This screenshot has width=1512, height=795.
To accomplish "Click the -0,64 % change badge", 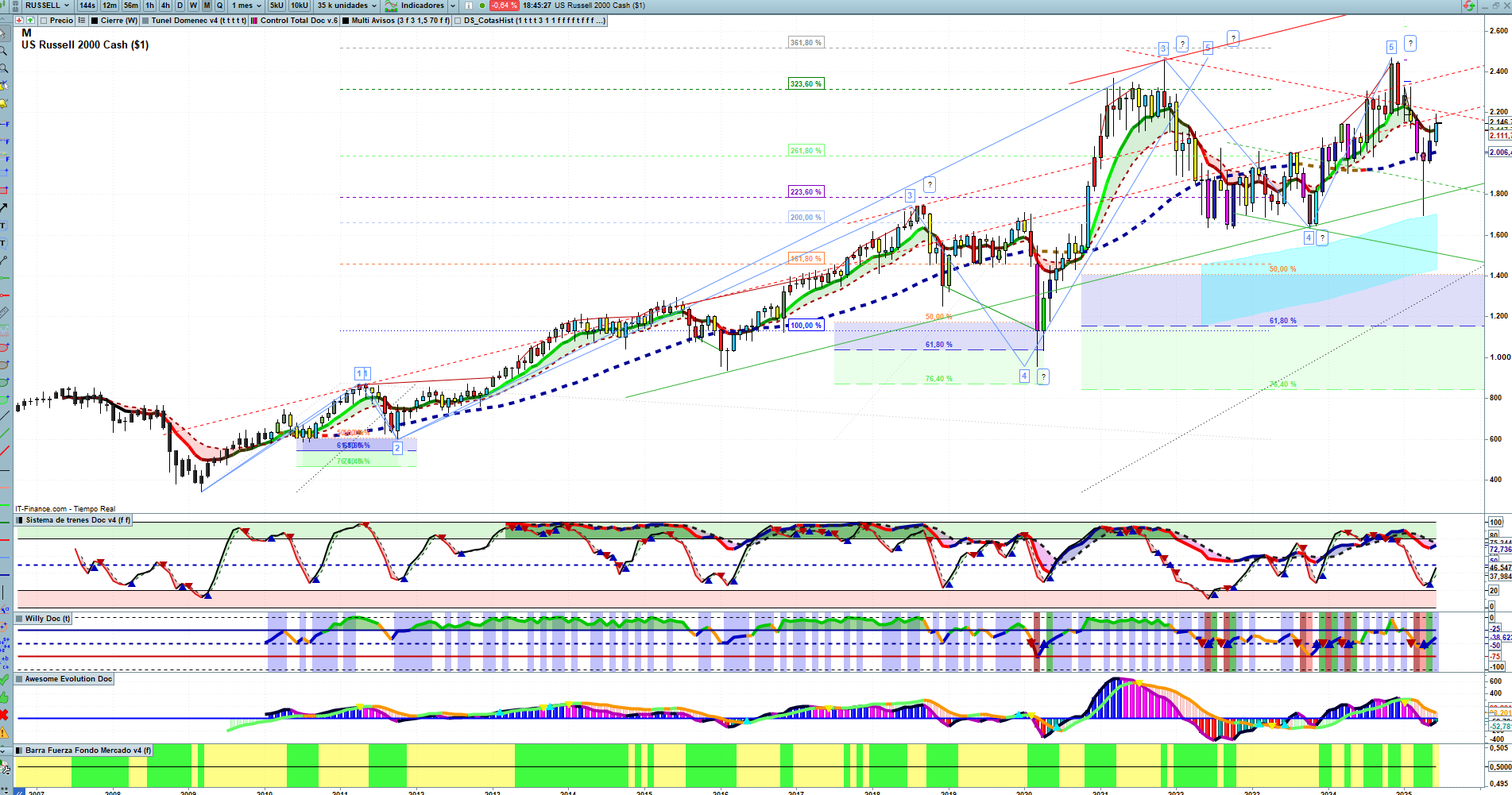I will [x=504, y=6].
